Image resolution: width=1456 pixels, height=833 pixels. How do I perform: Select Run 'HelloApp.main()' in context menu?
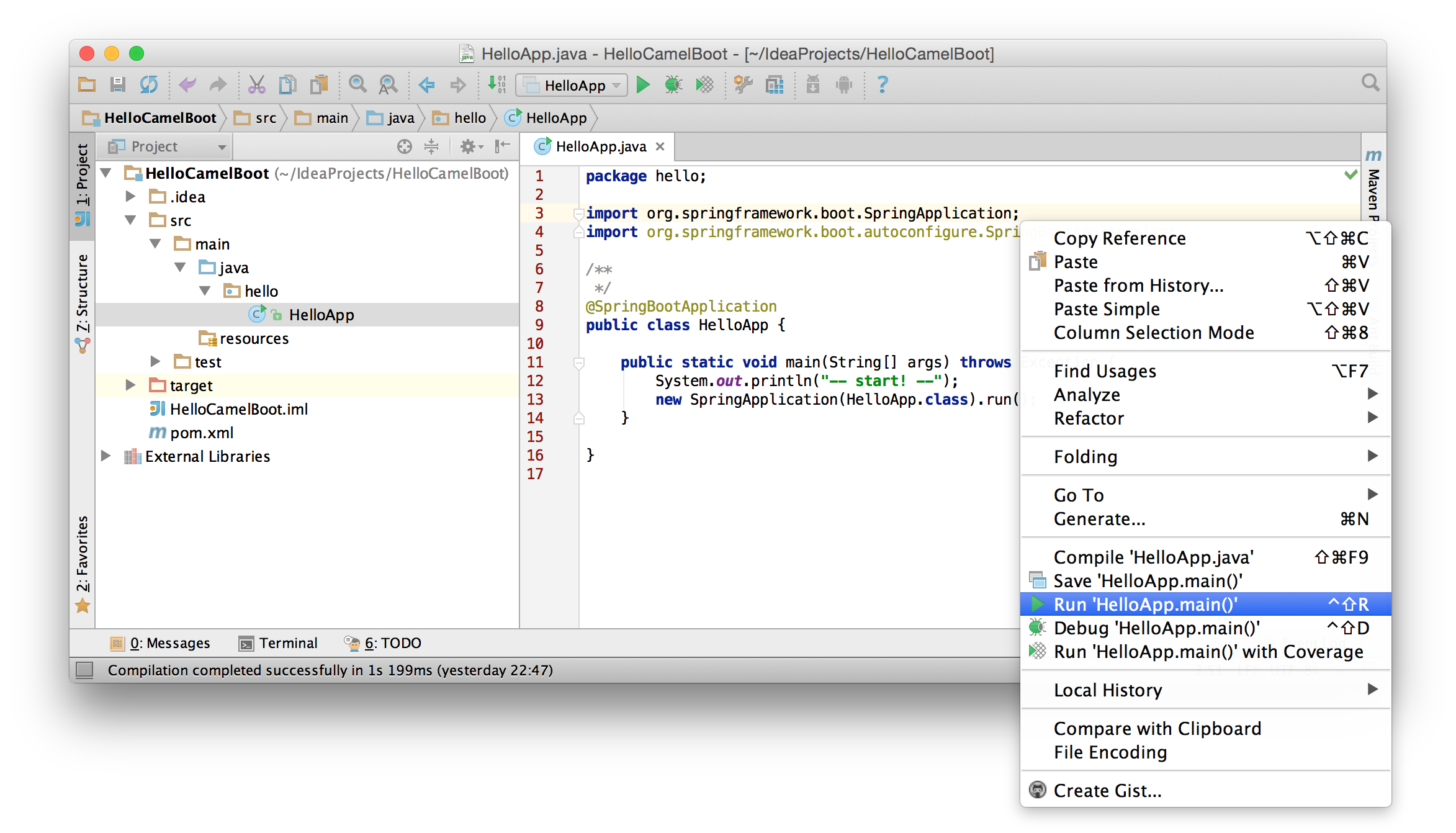click(x=1145, y=604)
